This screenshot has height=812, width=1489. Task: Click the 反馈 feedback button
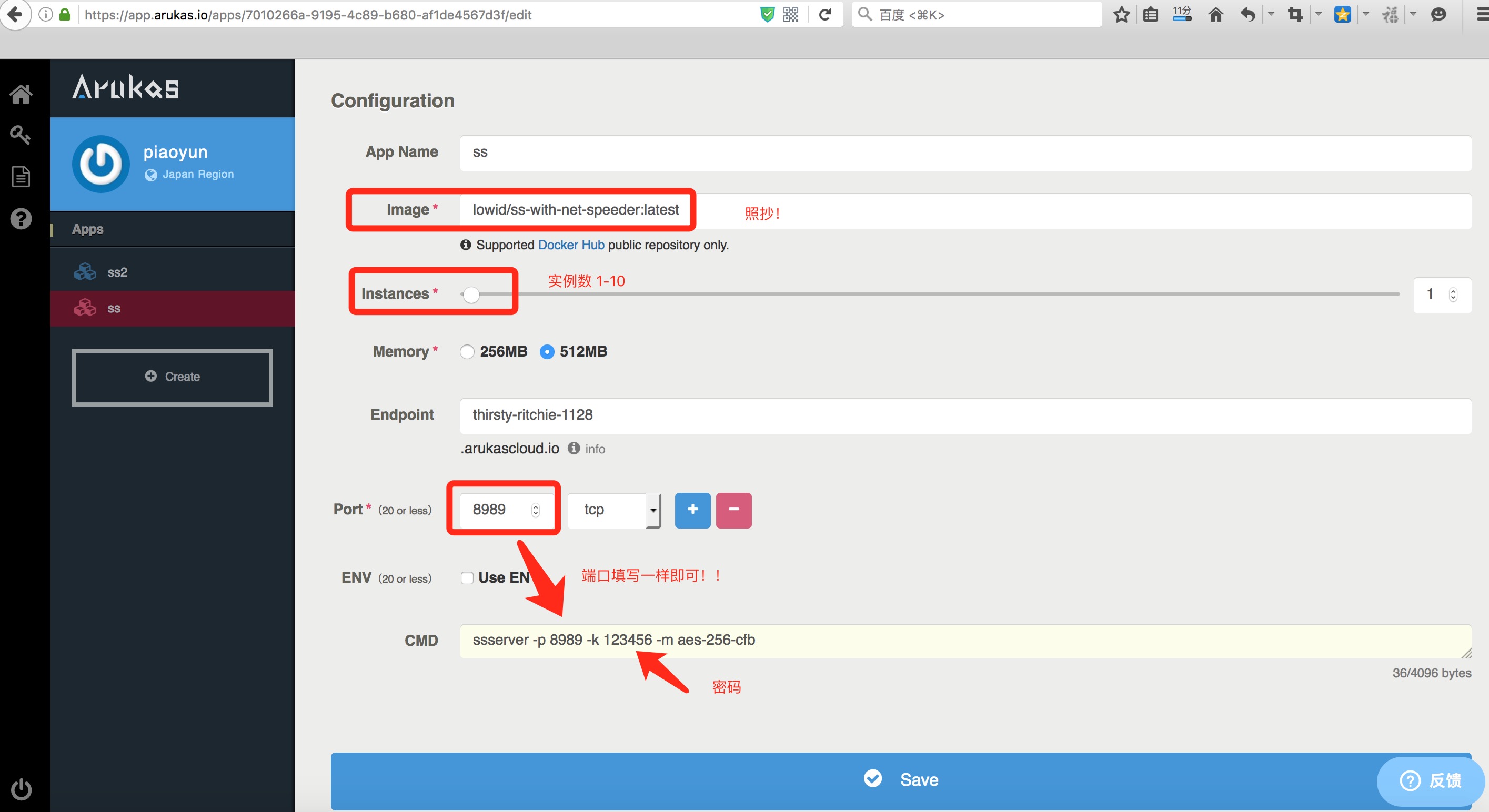(x=1430, y=780)
